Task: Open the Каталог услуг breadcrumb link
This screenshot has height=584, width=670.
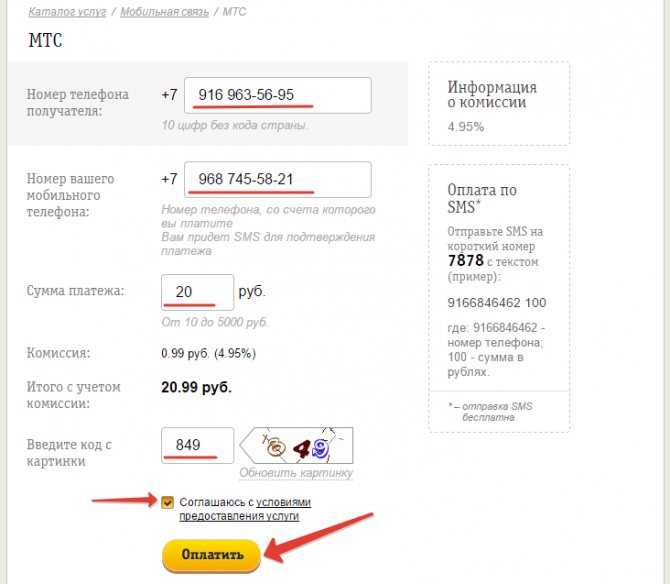Action: pos(67,12)
